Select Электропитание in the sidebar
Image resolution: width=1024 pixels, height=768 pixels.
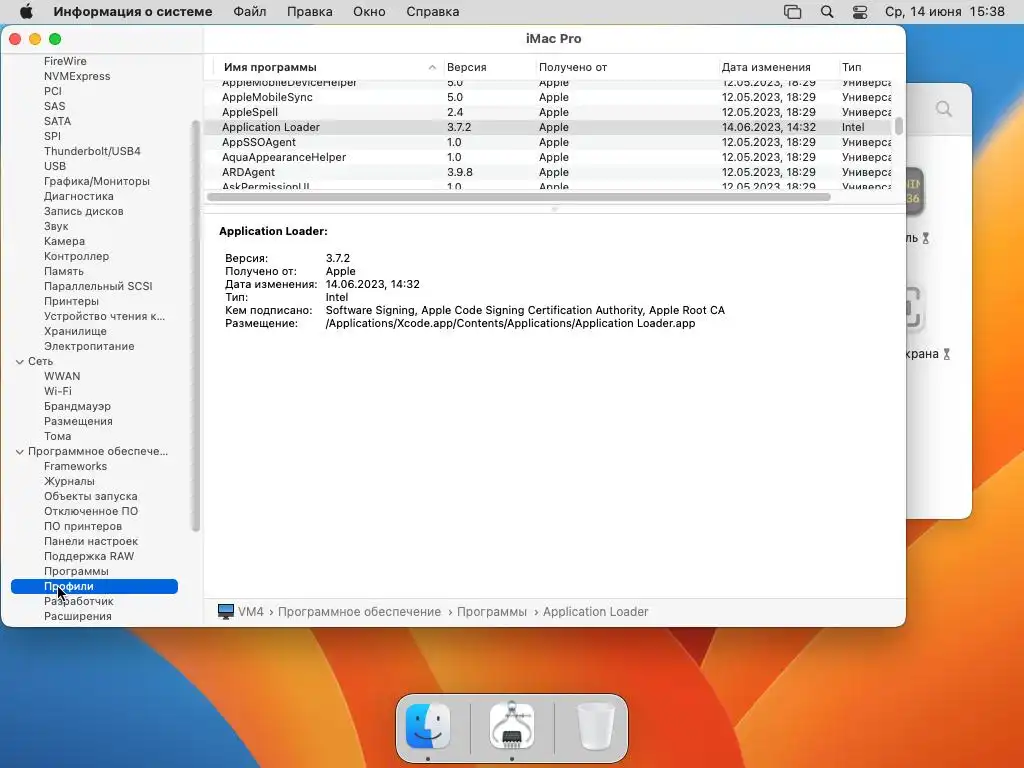[x=89, y=346]
